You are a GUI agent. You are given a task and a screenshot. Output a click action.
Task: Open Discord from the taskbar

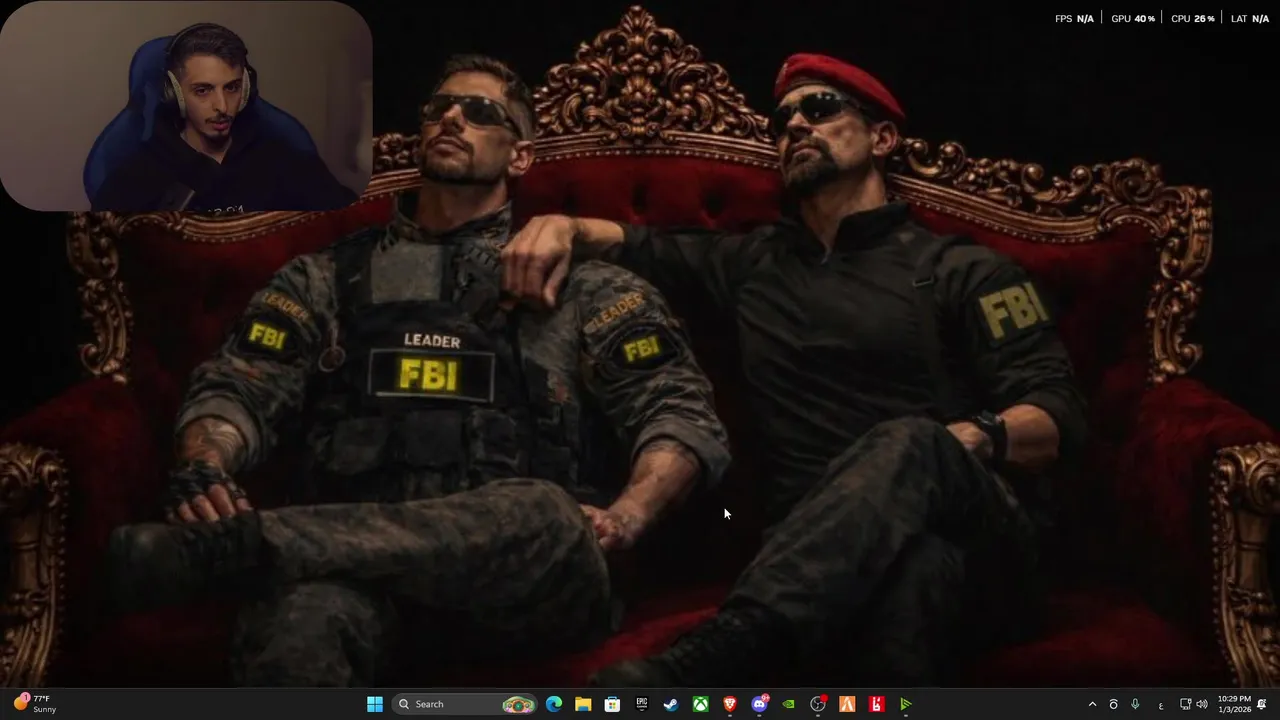tap(760, 704)
